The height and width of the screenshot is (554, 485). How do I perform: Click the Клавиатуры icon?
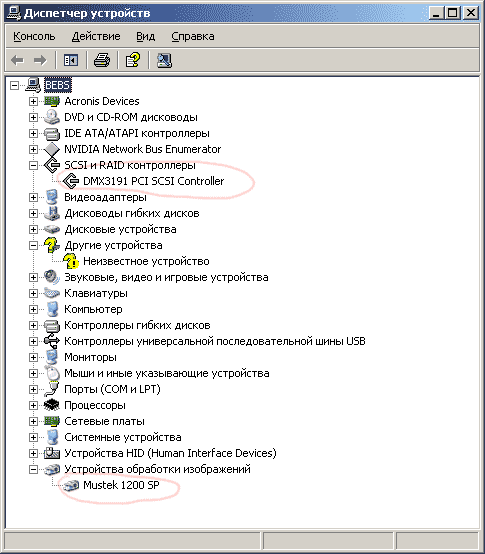point(52,293)
